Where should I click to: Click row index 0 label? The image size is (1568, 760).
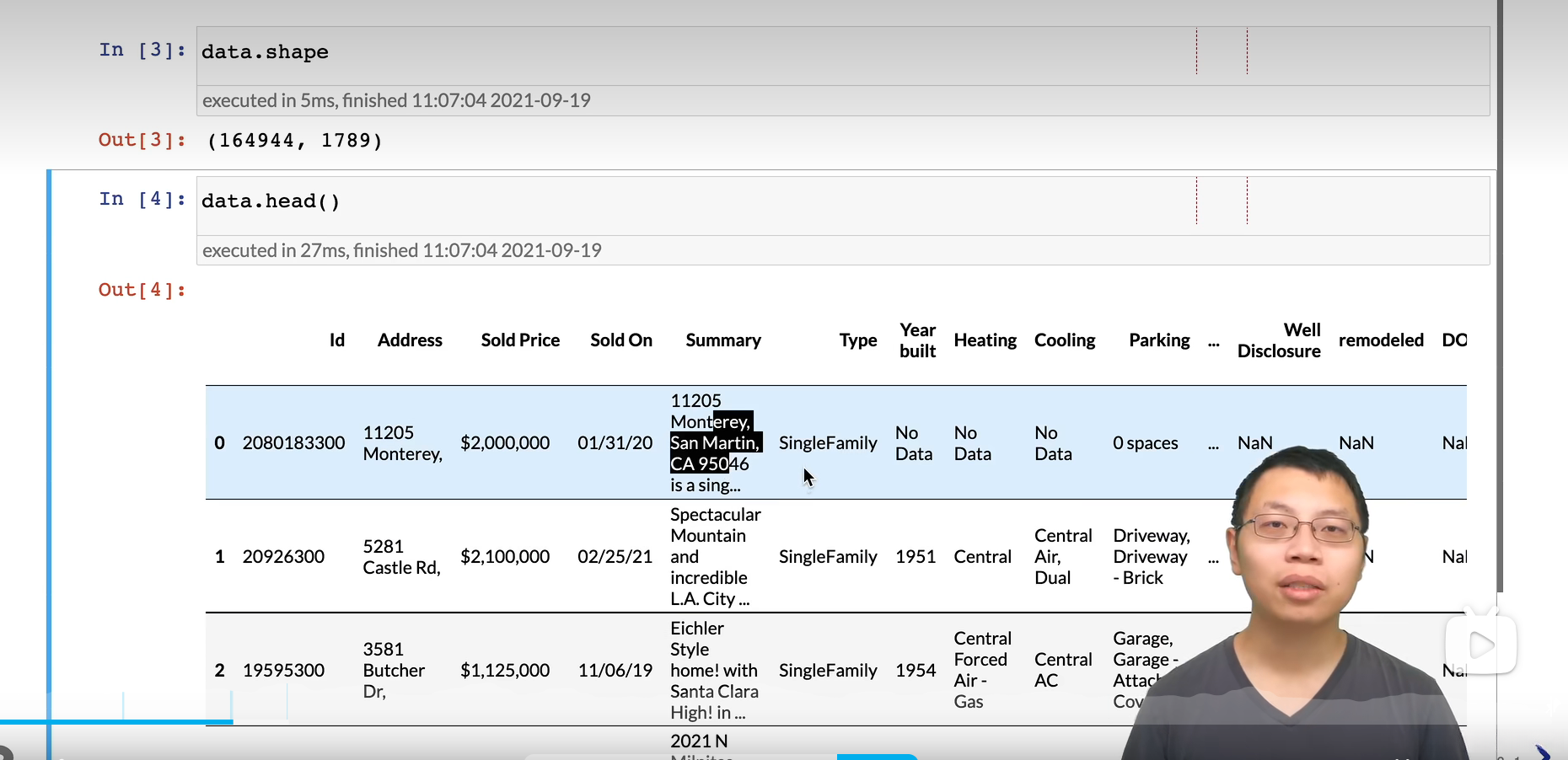click(x=219, y=443)
